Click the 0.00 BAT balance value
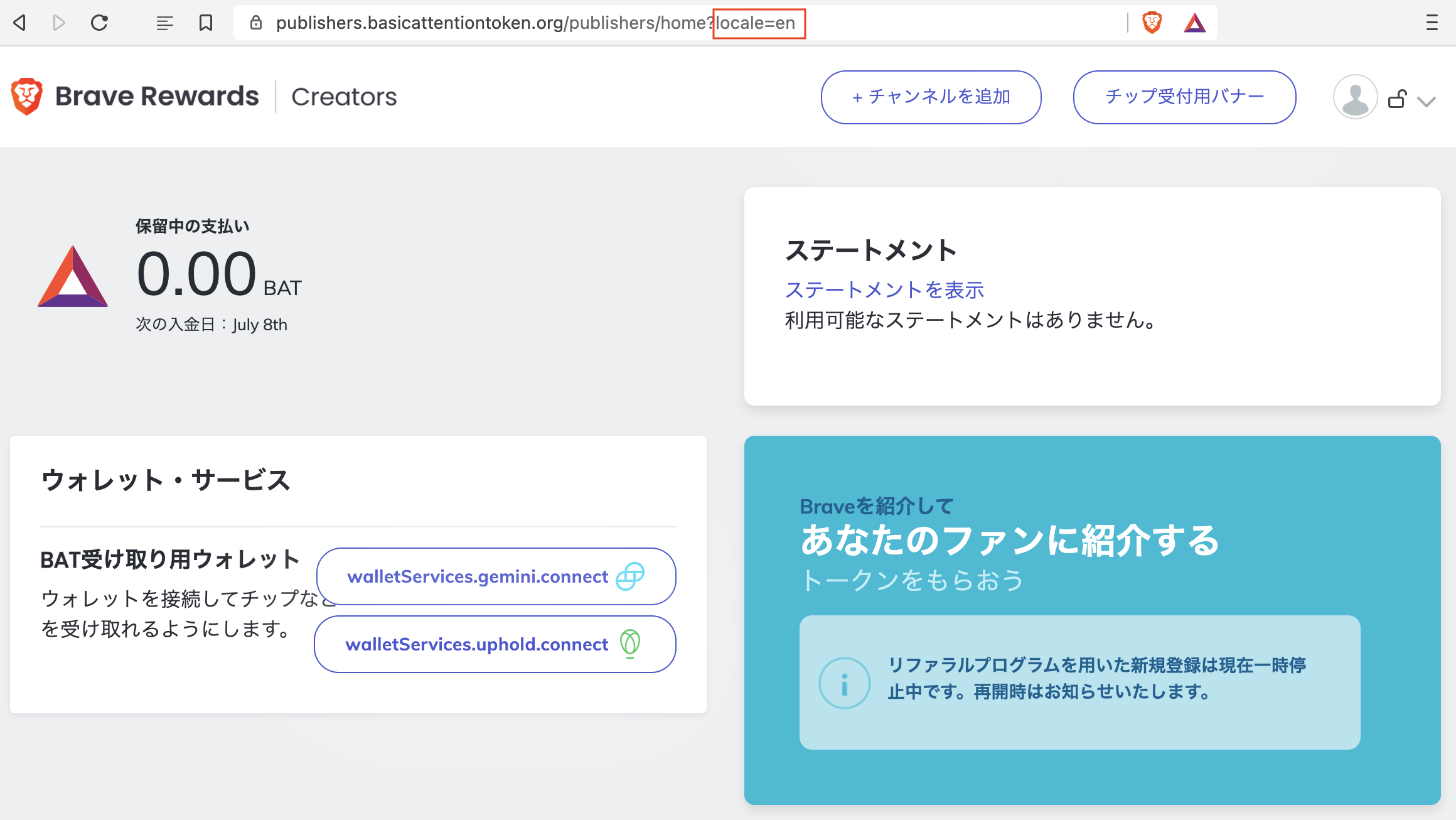Viewport: 1456px width, 820px height. pyautogui.click(x=219, y=274)
